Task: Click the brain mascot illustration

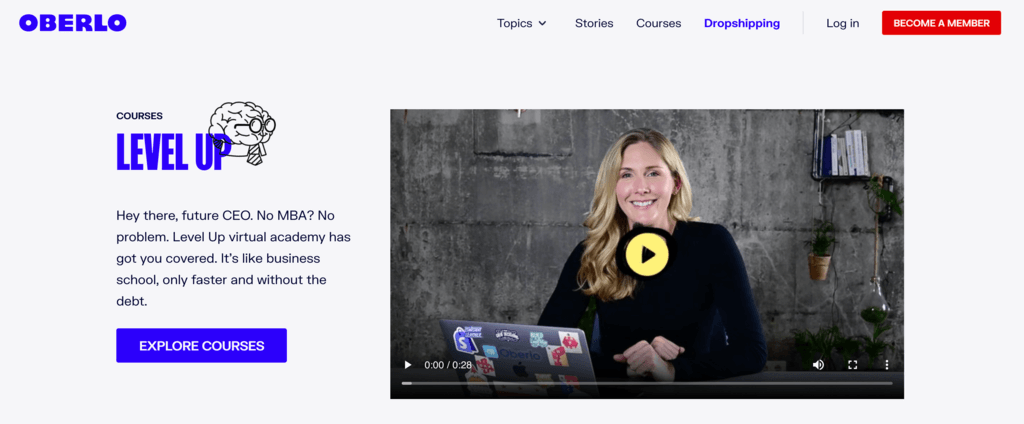Action: point(242,133)
